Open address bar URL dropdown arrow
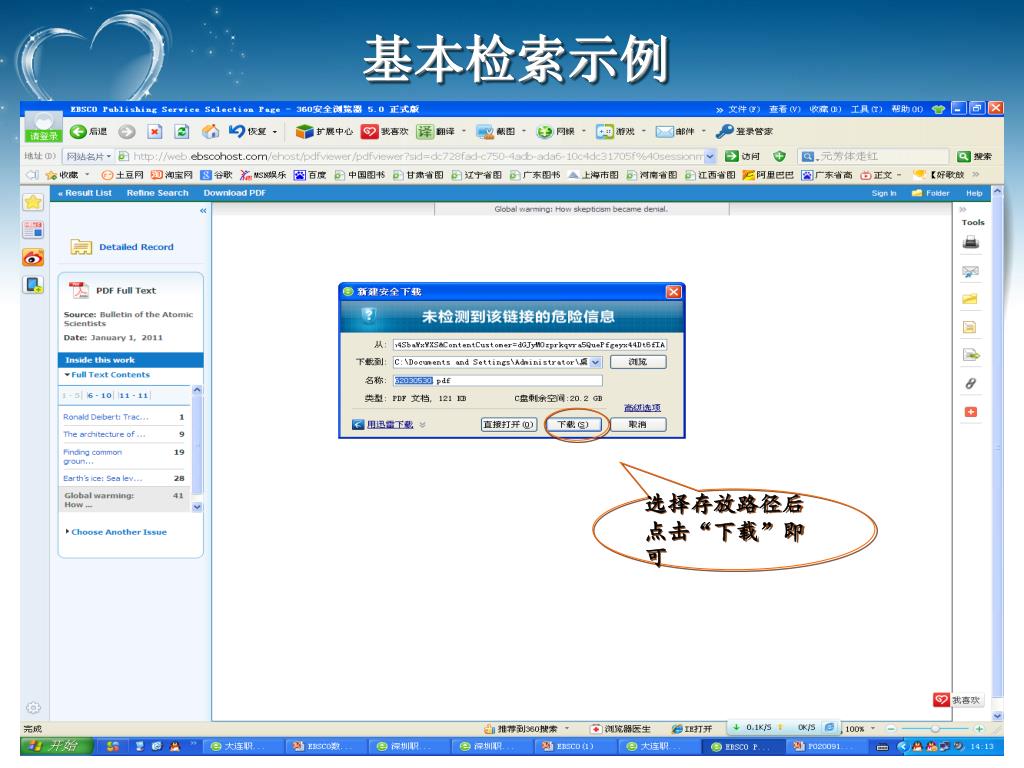This screenshot has width=1024, height=768. 711,156
